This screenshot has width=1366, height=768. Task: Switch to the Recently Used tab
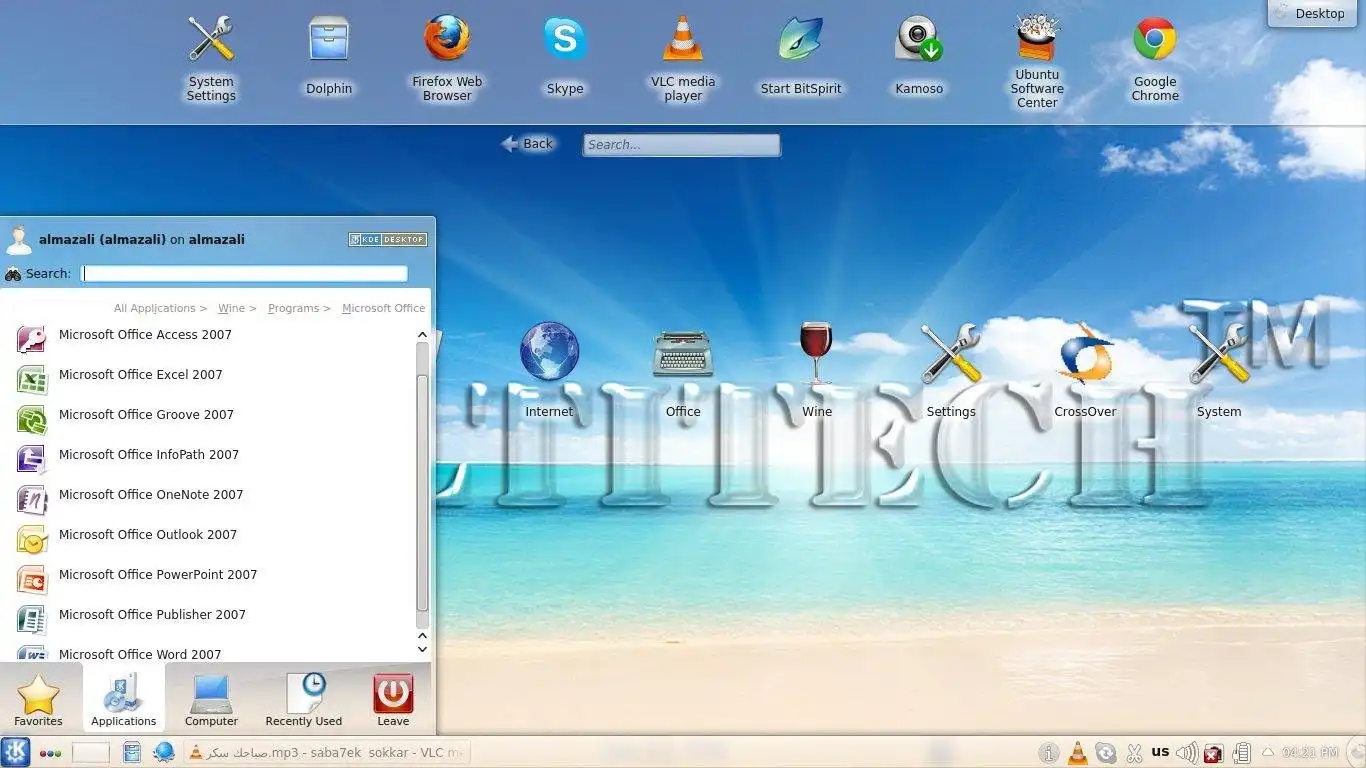(303, 699)
